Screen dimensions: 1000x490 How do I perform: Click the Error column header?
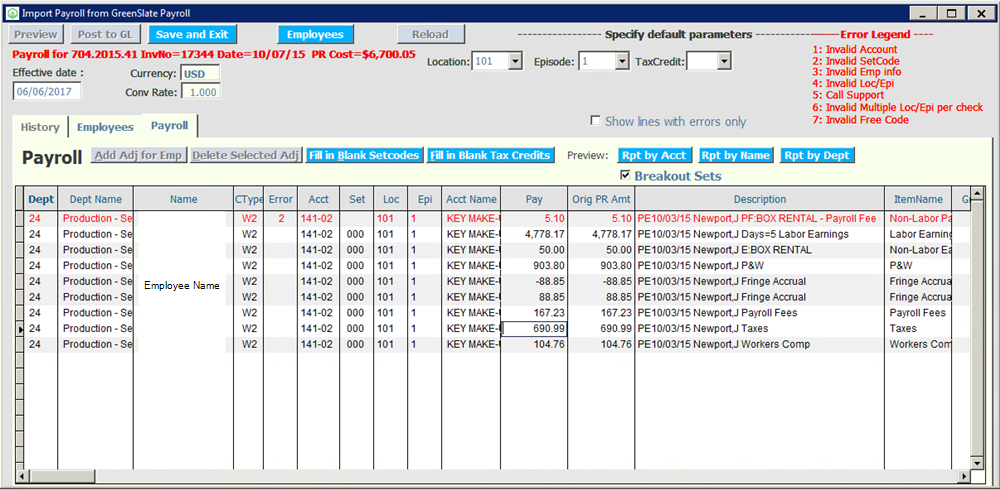(x=281, y=199)
